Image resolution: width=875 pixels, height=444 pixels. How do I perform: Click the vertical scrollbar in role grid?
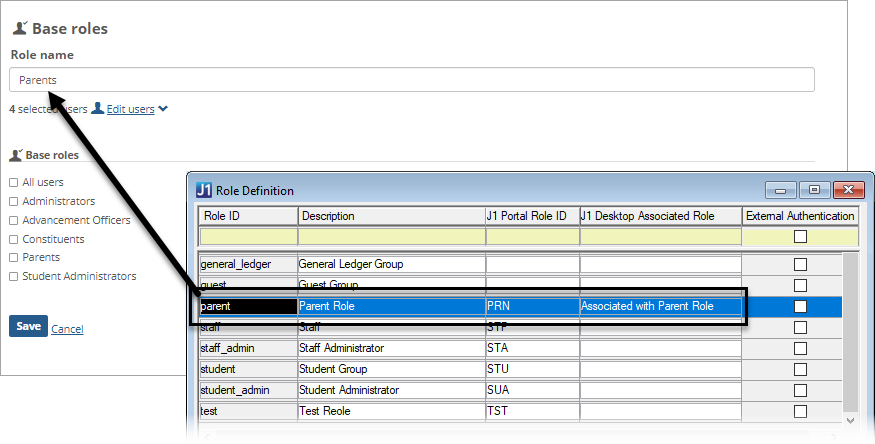coord(851,330)
